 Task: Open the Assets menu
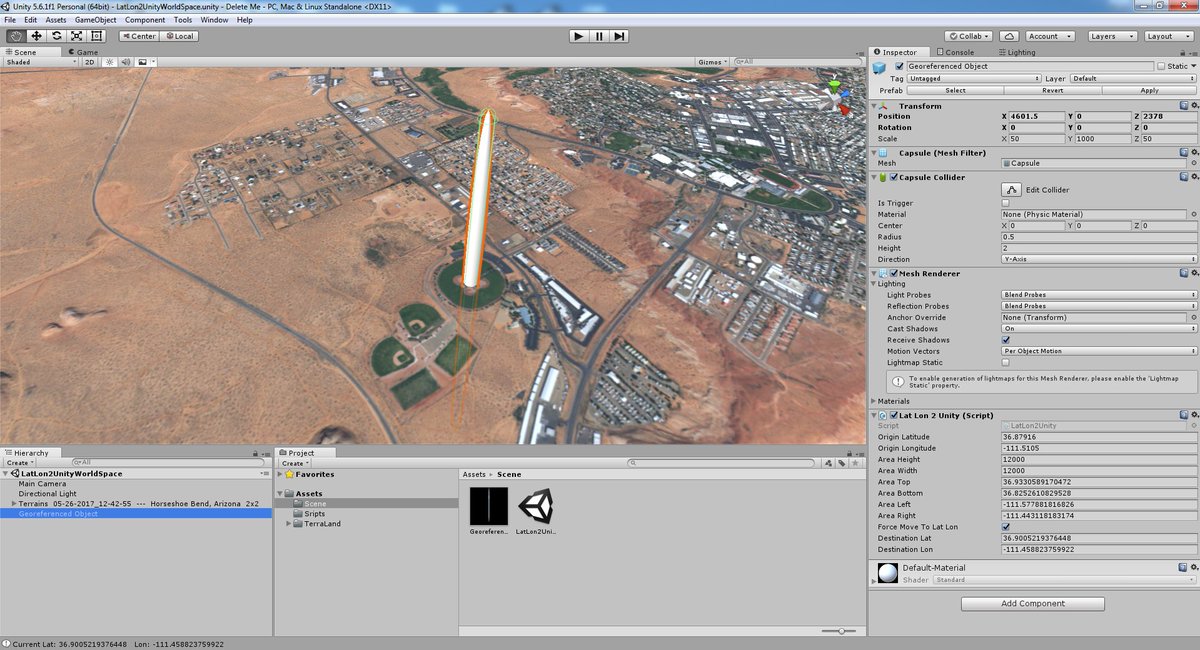point(56,20)
